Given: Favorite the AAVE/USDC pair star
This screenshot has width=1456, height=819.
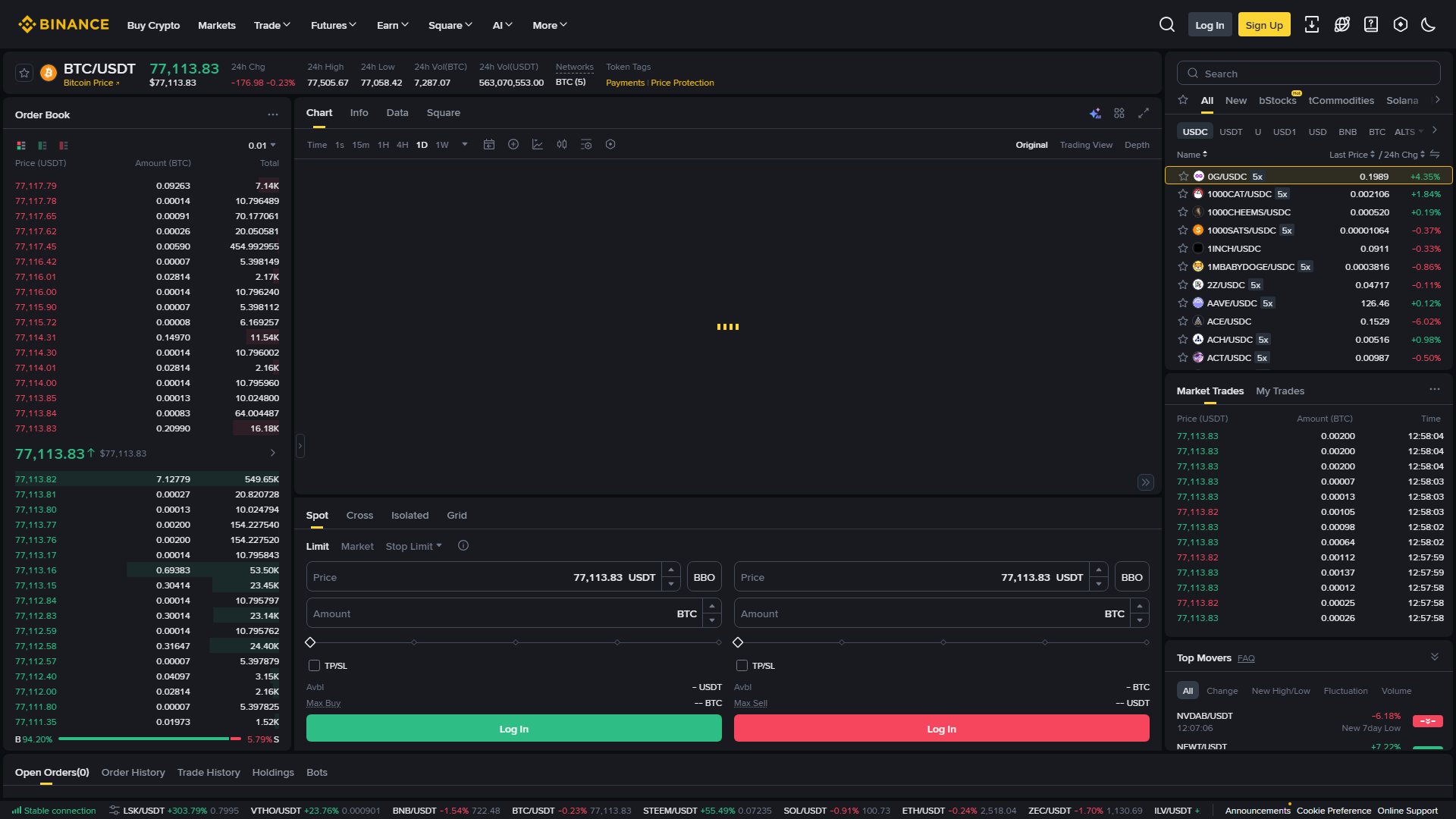Looking at the screenshot, I should click(x=1183, y=303).
